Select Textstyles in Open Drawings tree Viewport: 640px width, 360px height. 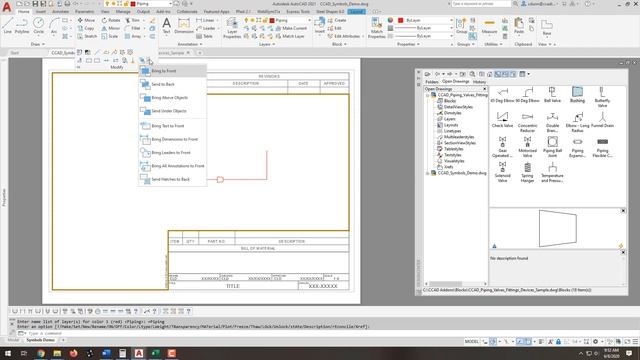tap(452, 155)
